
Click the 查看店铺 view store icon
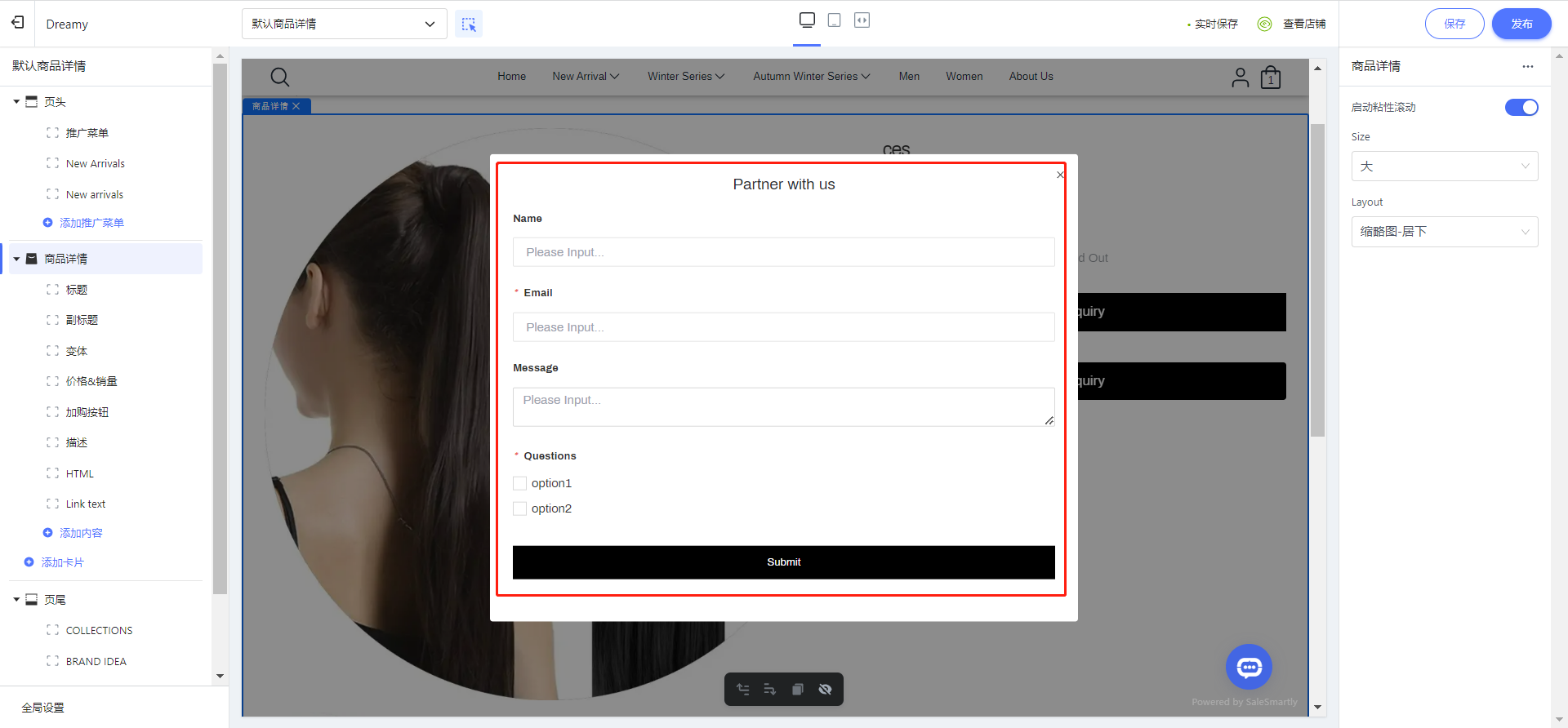(1265, 24)
